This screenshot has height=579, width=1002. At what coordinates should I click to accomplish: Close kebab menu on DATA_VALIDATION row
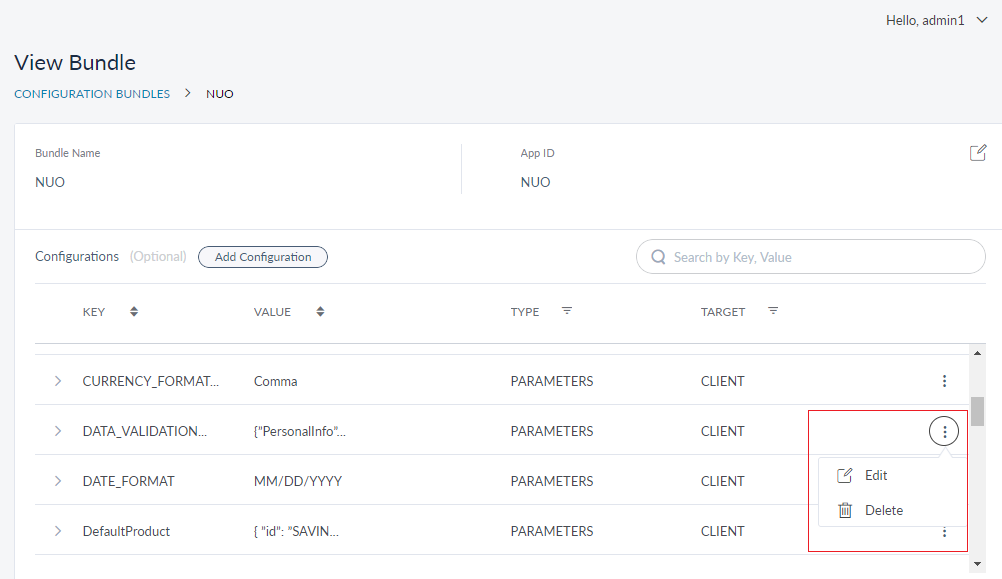[x=944, y=431]
